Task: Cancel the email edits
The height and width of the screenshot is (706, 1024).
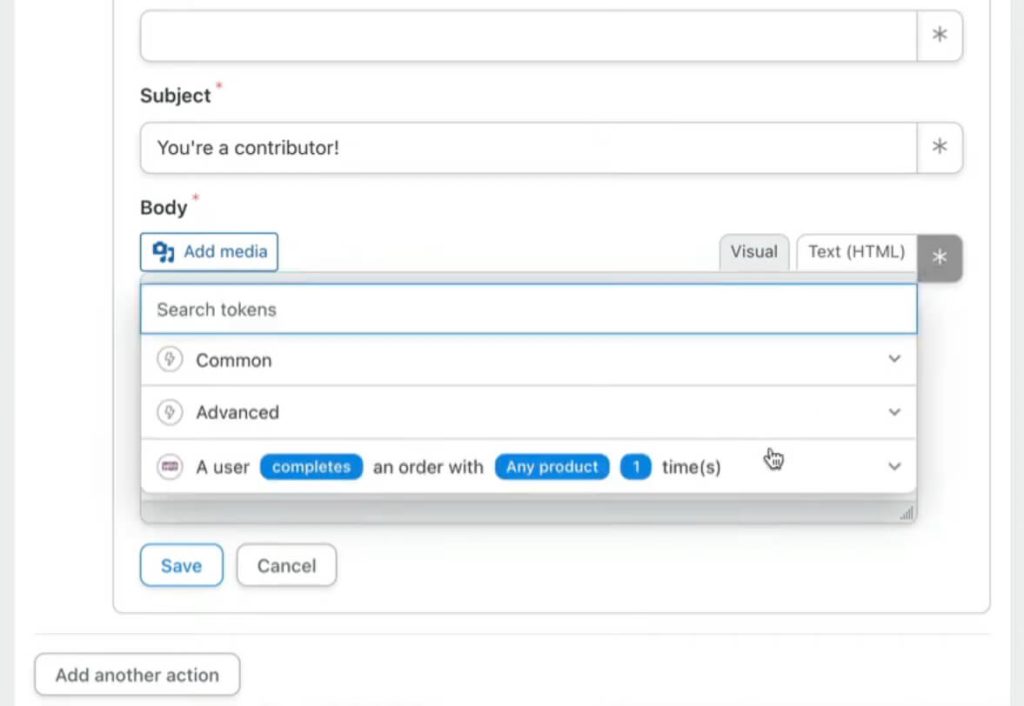Action: tap(286, 565)
